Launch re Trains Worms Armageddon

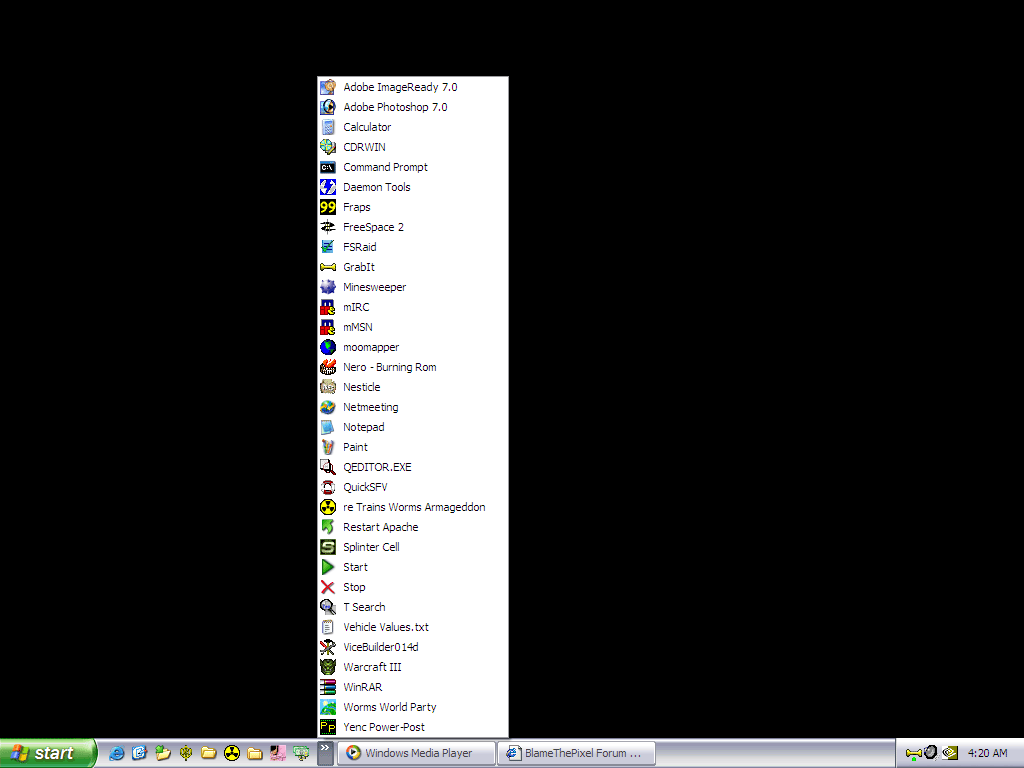[413, 507]
